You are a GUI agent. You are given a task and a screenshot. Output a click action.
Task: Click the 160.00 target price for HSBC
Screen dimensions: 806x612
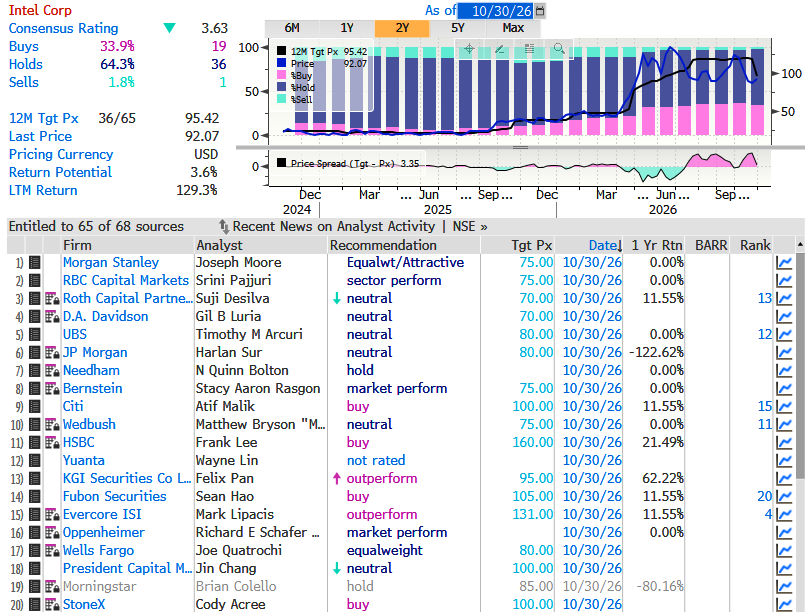point(533,442)
